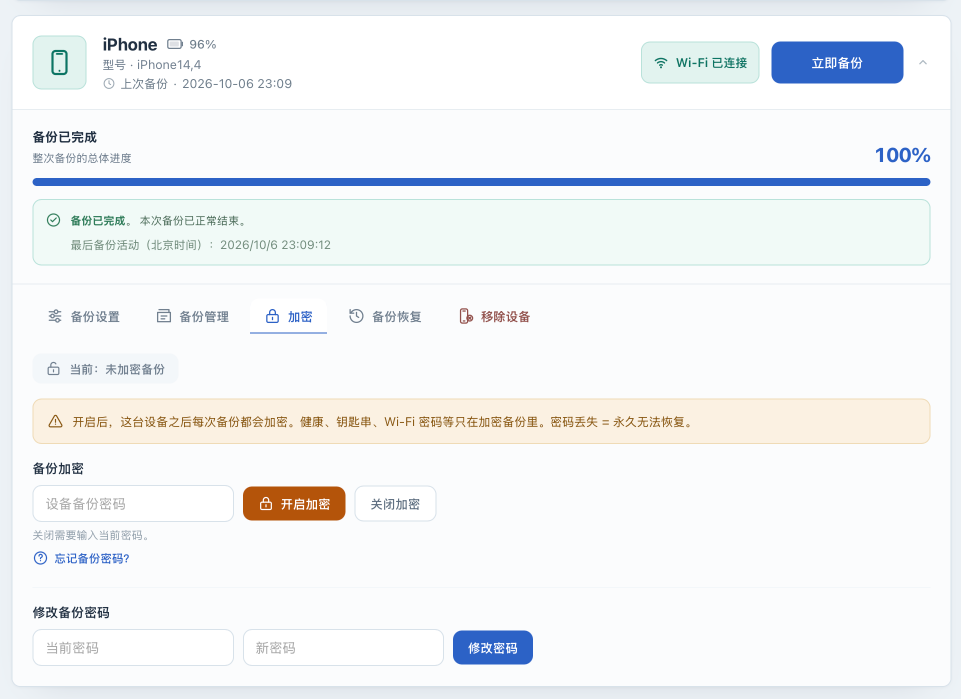Click the clock icon before 上次备份
The image size is (961, 699).
(108, 84)
